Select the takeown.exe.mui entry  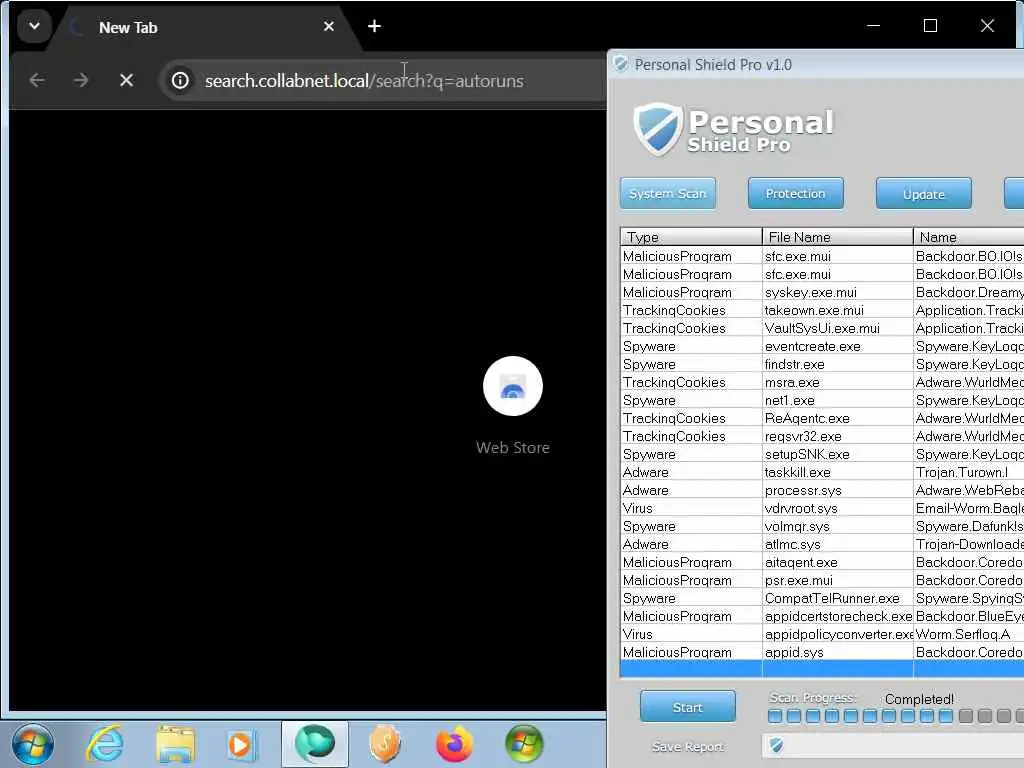[x=822, y=311]
